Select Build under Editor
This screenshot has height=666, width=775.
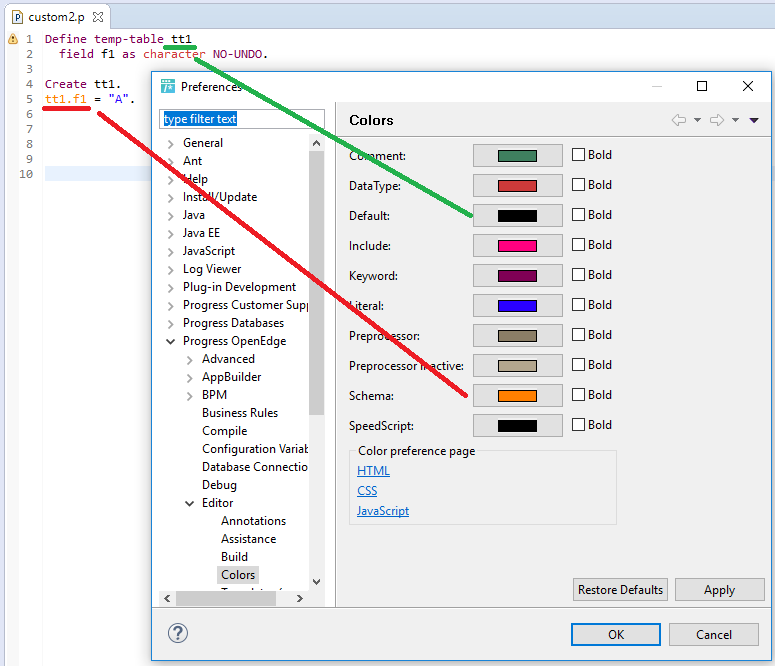[234, 557]
